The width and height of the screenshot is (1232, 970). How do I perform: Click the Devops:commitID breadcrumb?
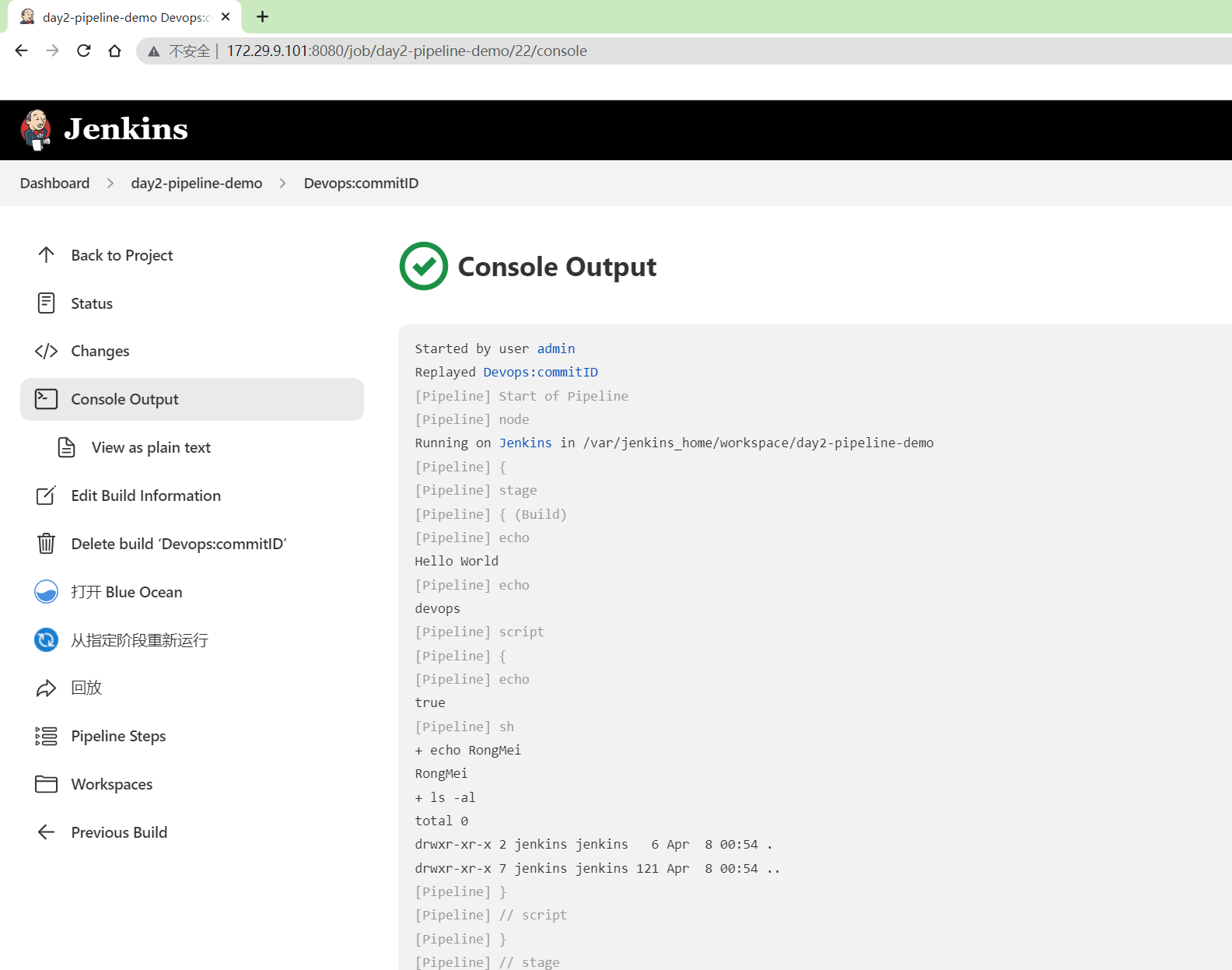tap(361, 183)
